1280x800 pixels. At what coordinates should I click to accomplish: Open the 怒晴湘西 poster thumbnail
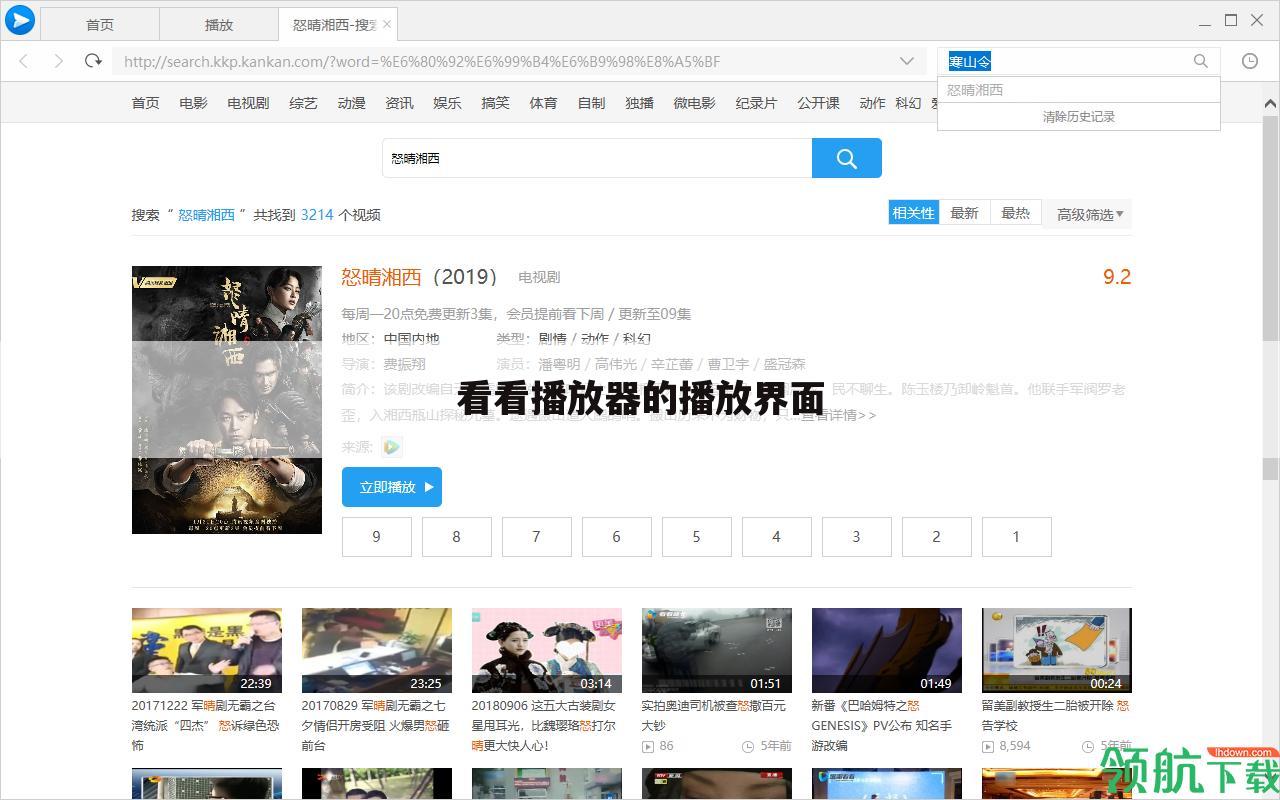(227, 399)
